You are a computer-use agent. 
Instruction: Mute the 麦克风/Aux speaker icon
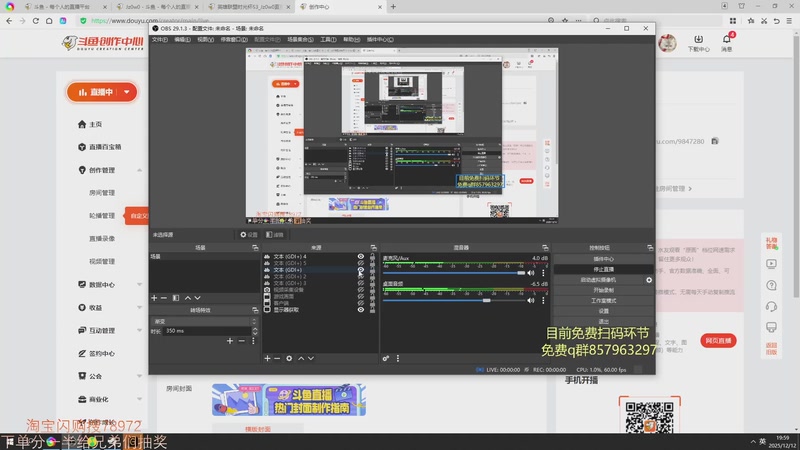click(531, 273)
